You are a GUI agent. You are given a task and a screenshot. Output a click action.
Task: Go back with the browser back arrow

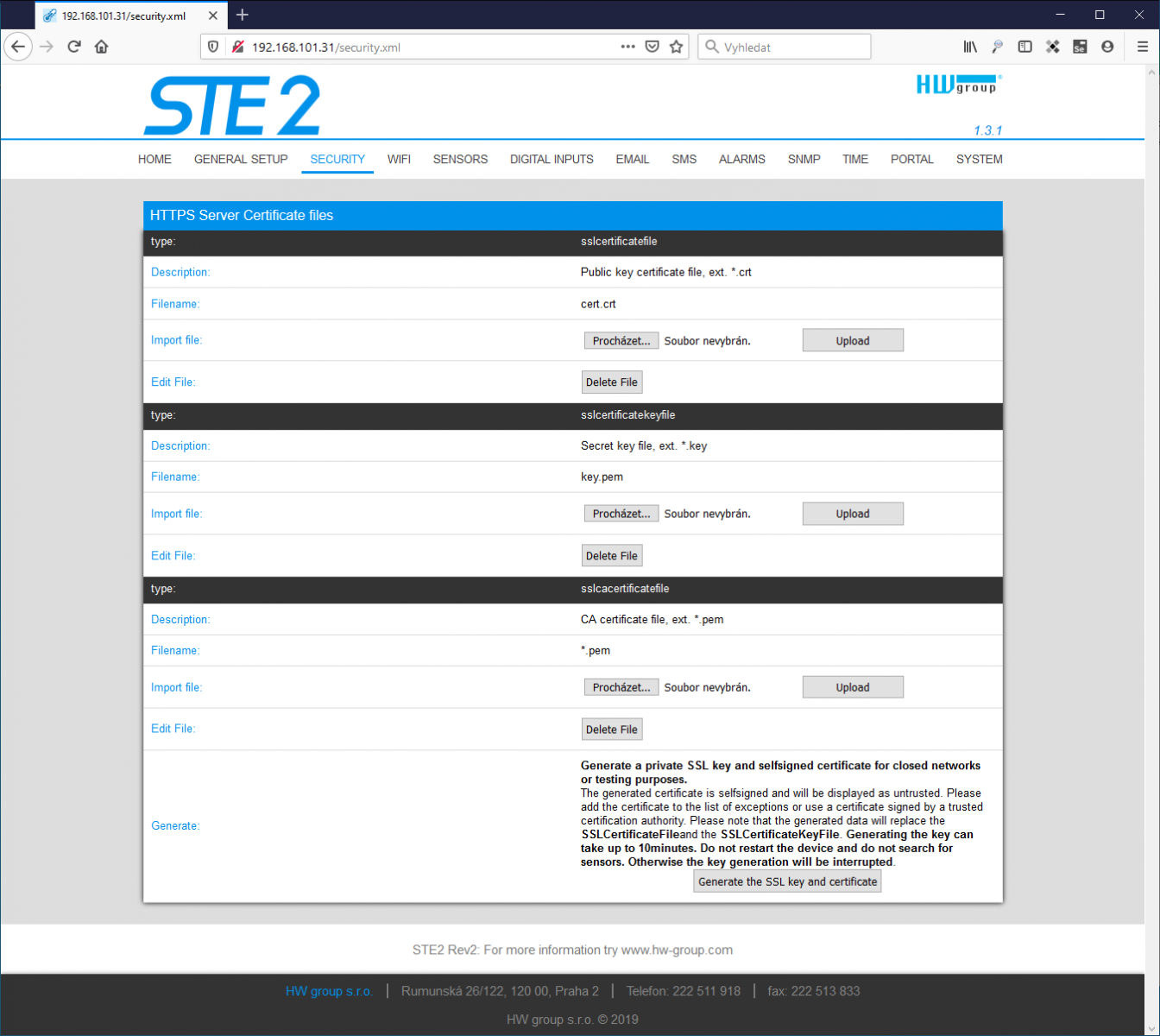(18, 47)
